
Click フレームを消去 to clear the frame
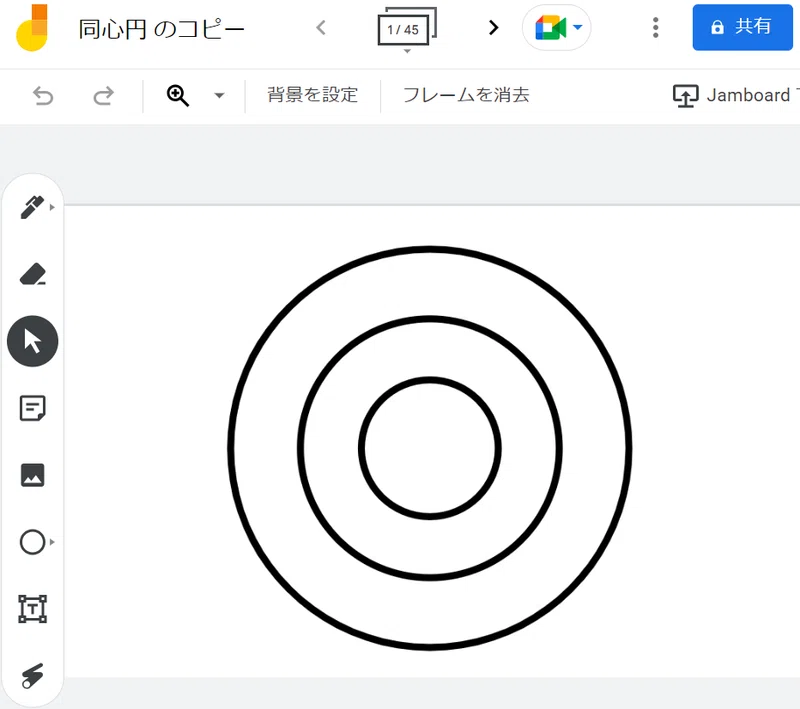click(x=466, y=95)
